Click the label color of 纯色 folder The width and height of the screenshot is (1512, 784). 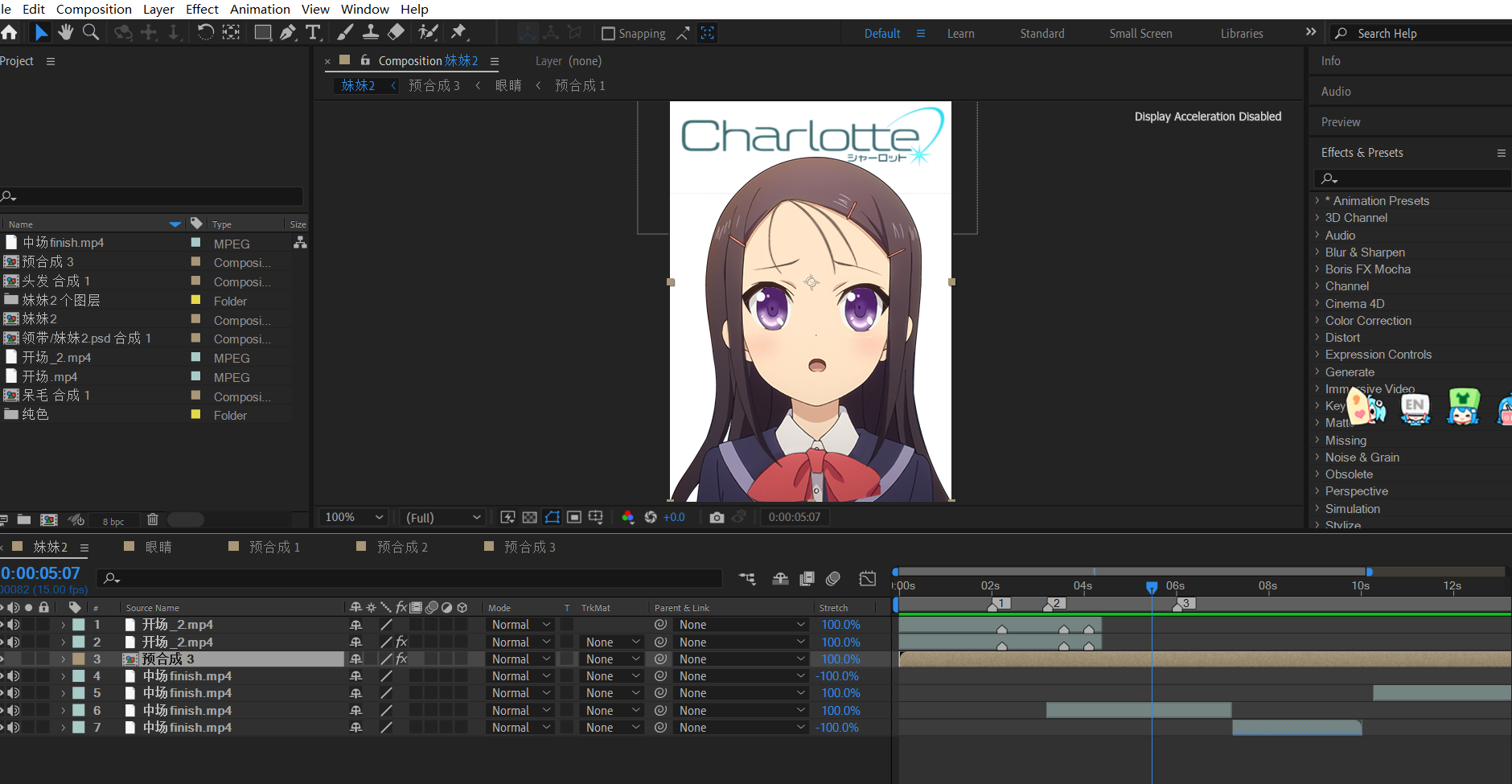pyautogui.click(x=195, y=414)
